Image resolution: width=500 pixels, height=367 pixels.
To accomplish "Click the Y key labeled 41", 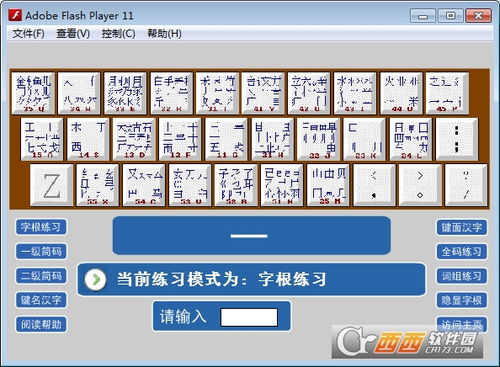I will [x=263, y=93].
